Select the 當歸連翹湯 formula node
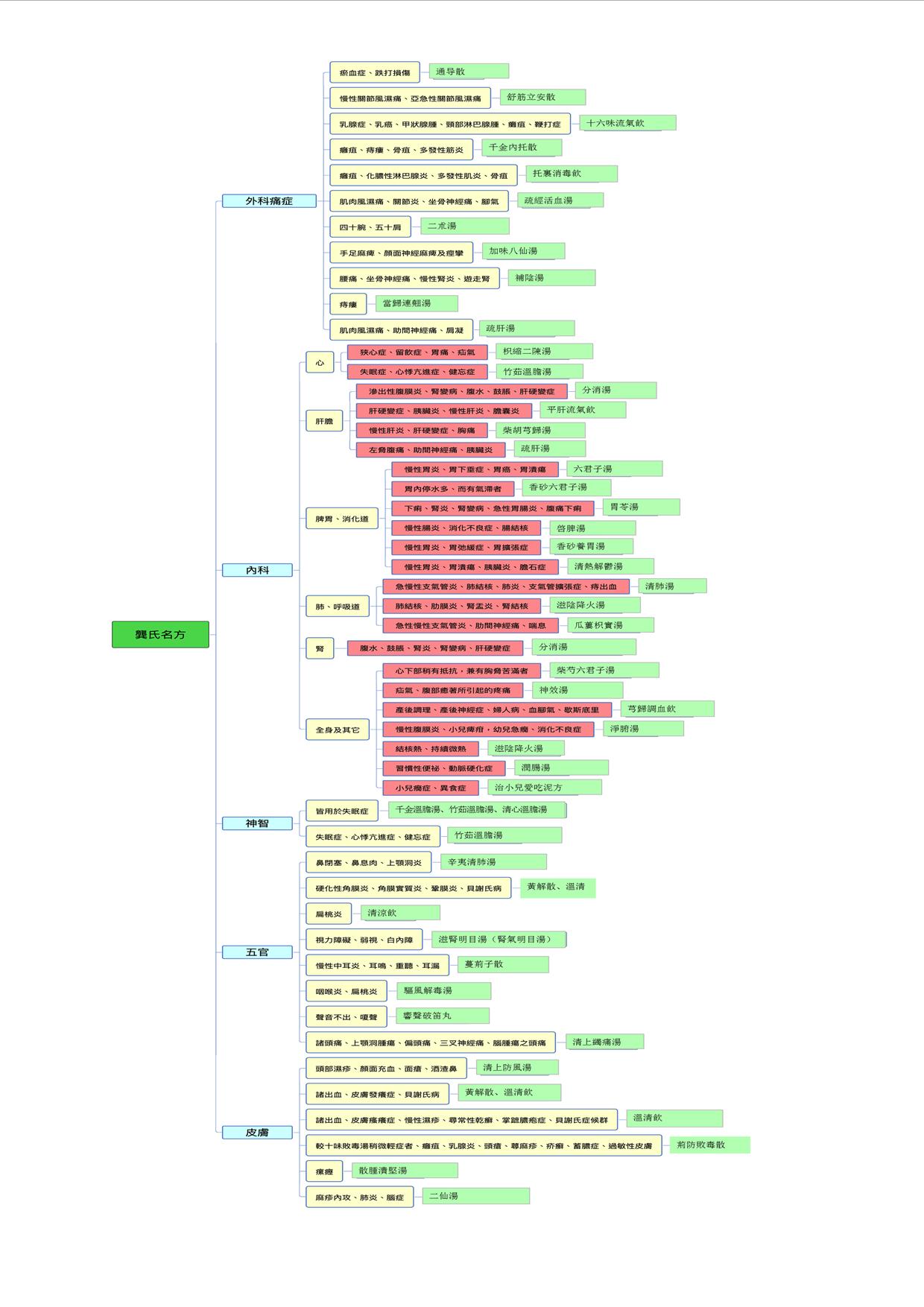The width and height of the screenshot is (924, 1307). pyautogui.click(x=417, y=303)
